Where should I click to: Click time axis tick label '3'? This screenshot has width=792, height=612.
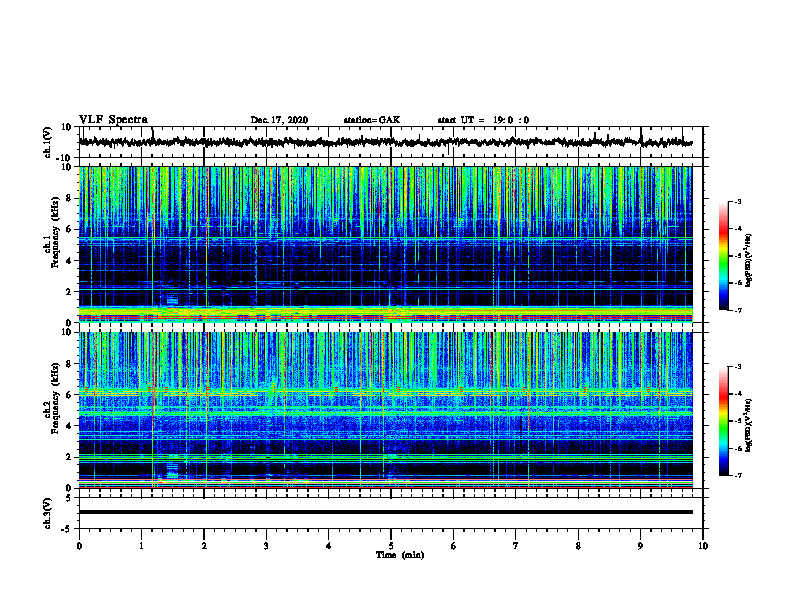[x=266, y=546]
